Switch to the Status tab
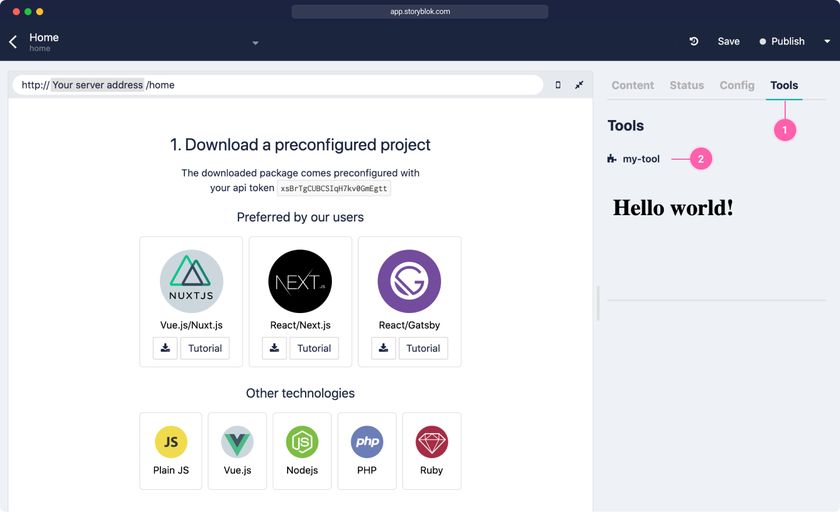The image size is (840, 513). [687, 85]
